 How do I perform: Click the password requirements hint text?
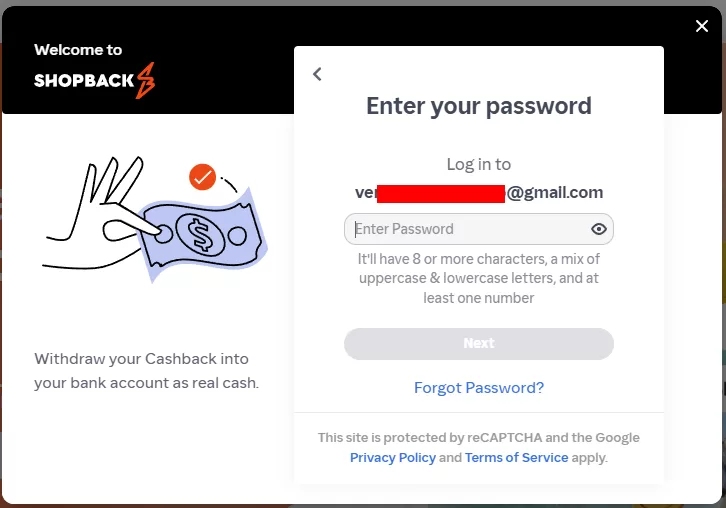[x=479, y=278]
